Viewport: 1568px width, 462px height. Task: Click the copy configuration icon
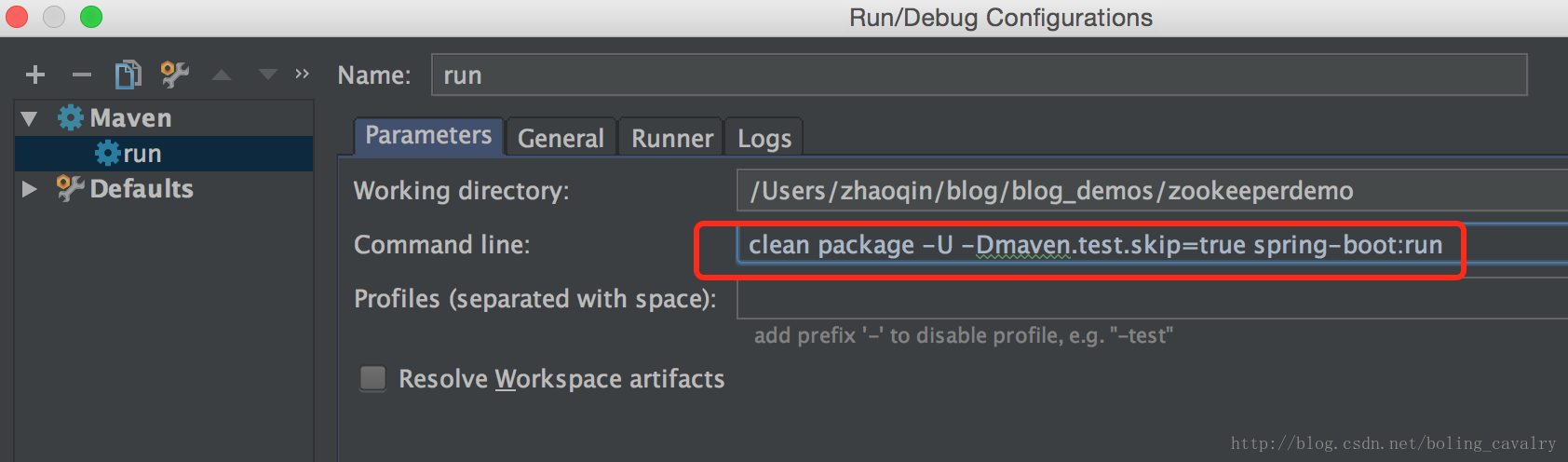(128, 75)
